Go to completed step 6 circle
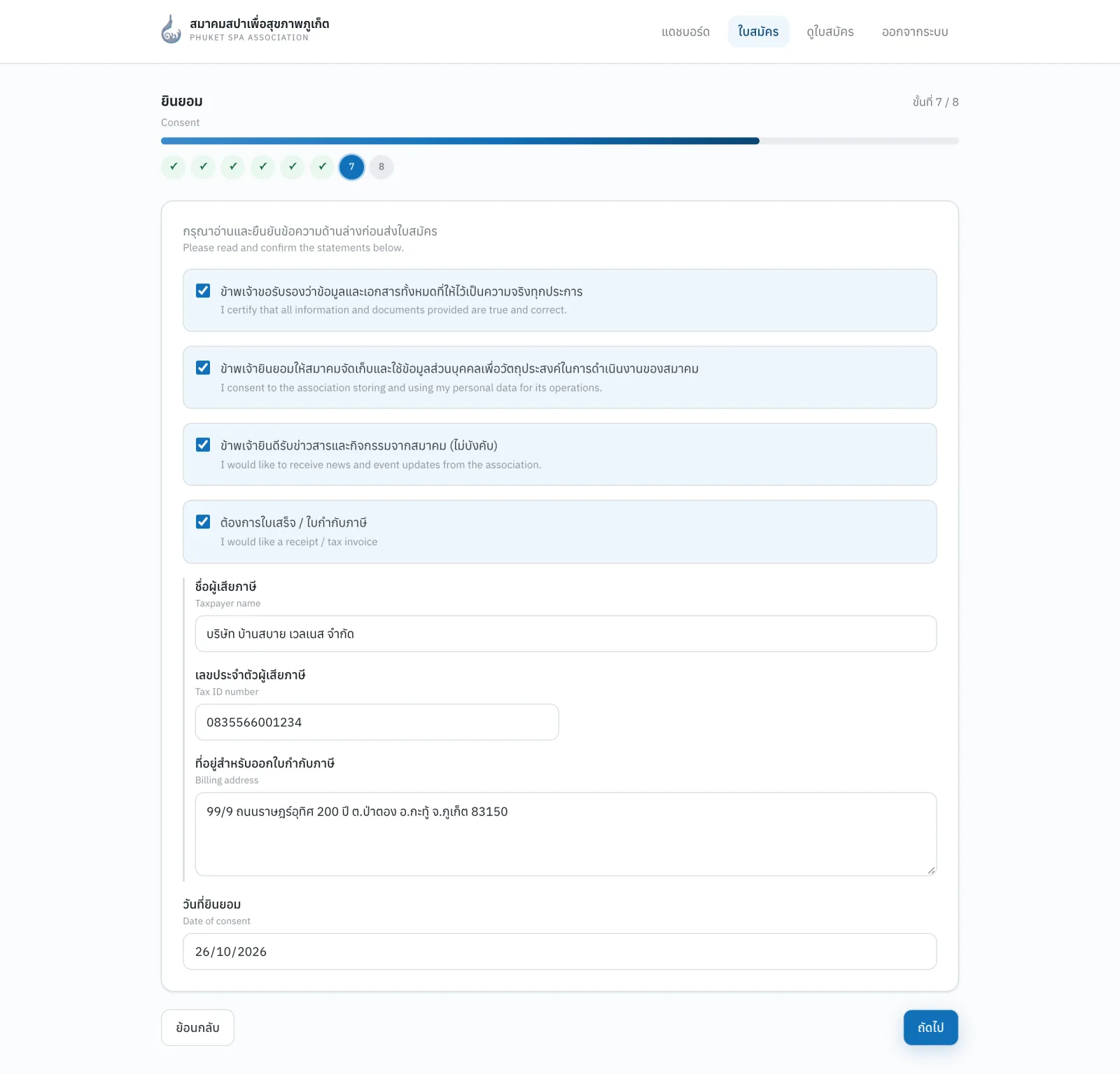 click(x=322, y=167)
